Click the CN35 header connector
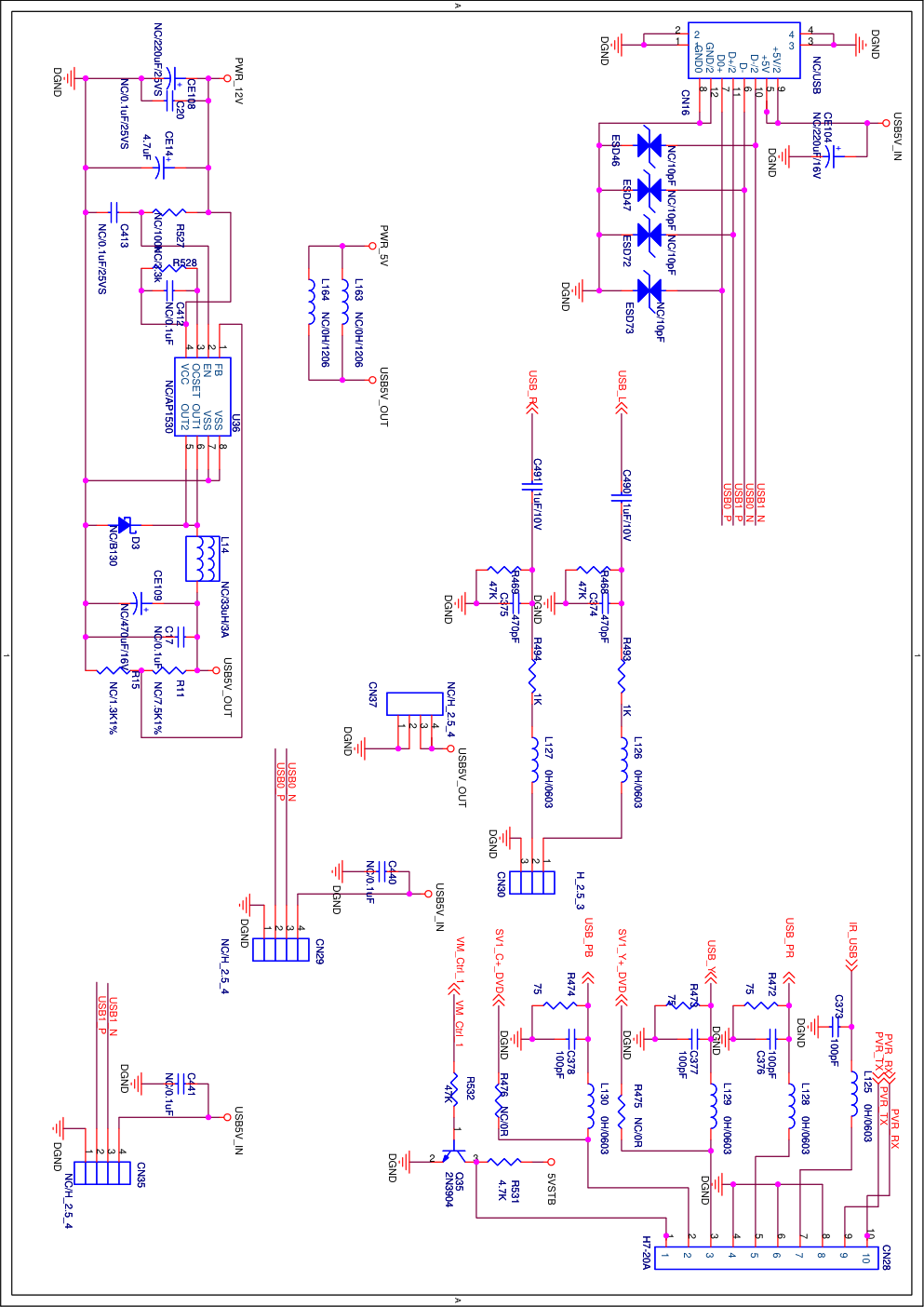Image resolution: width=924 pixels, height=1307 pixels. pos(101,1172)
